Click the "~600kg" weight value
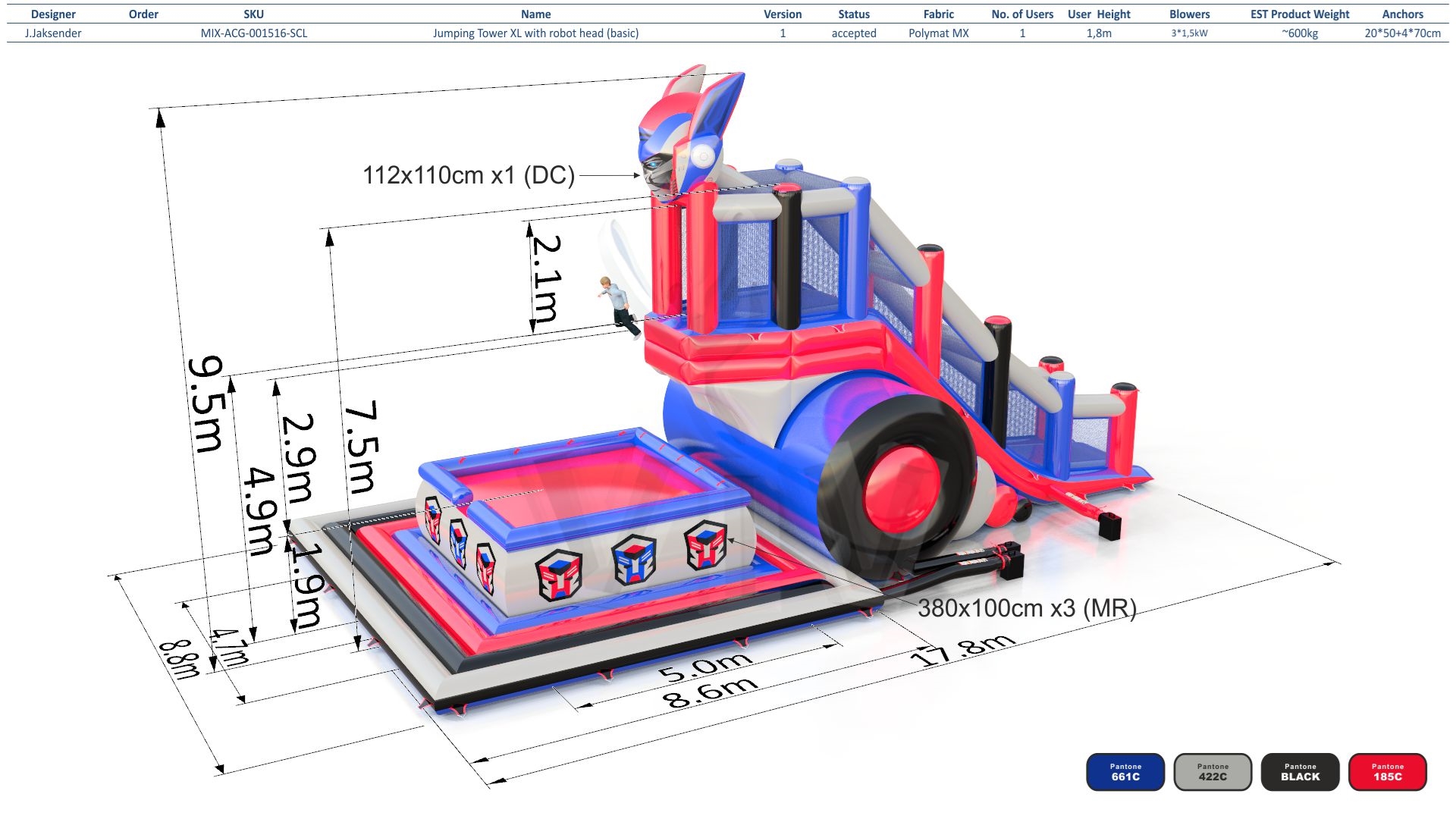Viewport: 1456px width, 819px height. click(x=1300, y=33)
